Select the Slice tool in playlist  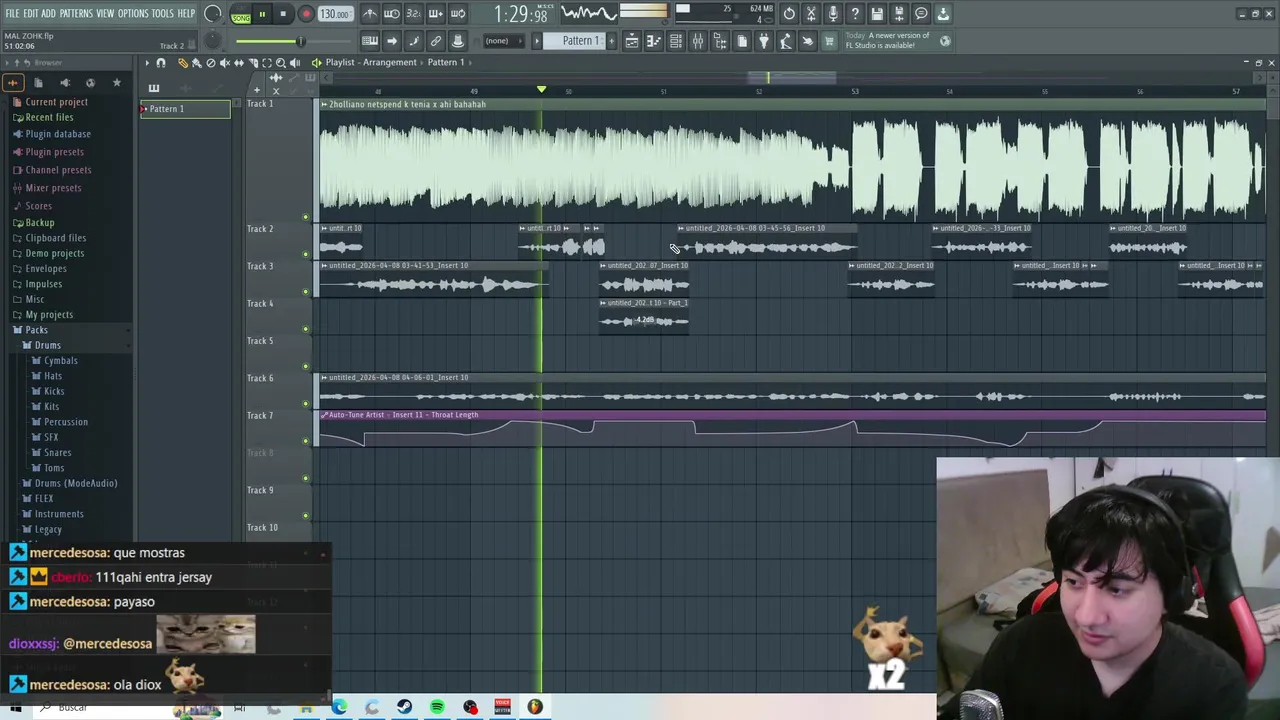[253, 62]
